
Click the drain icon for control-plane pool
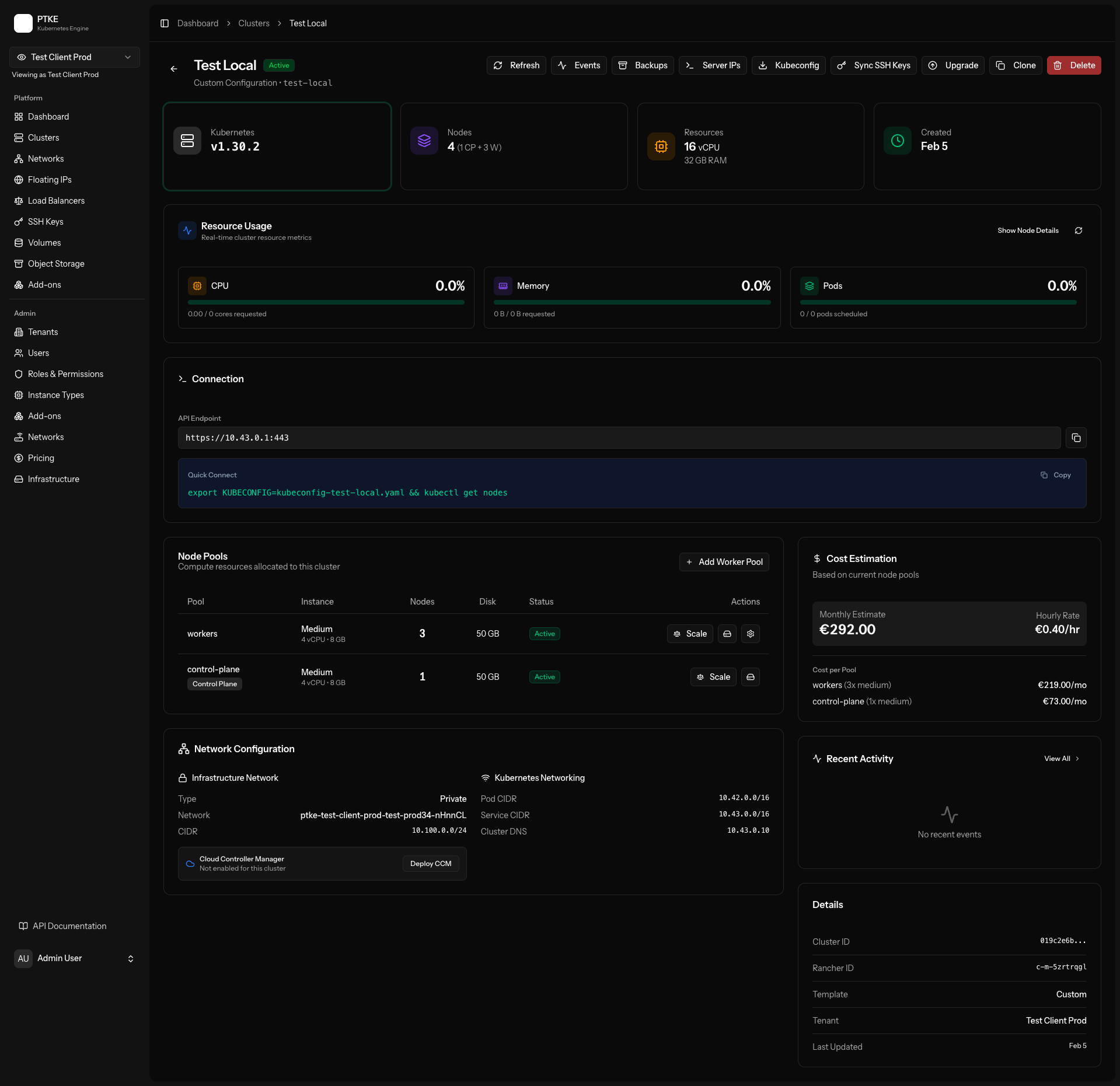pos(750,676)
